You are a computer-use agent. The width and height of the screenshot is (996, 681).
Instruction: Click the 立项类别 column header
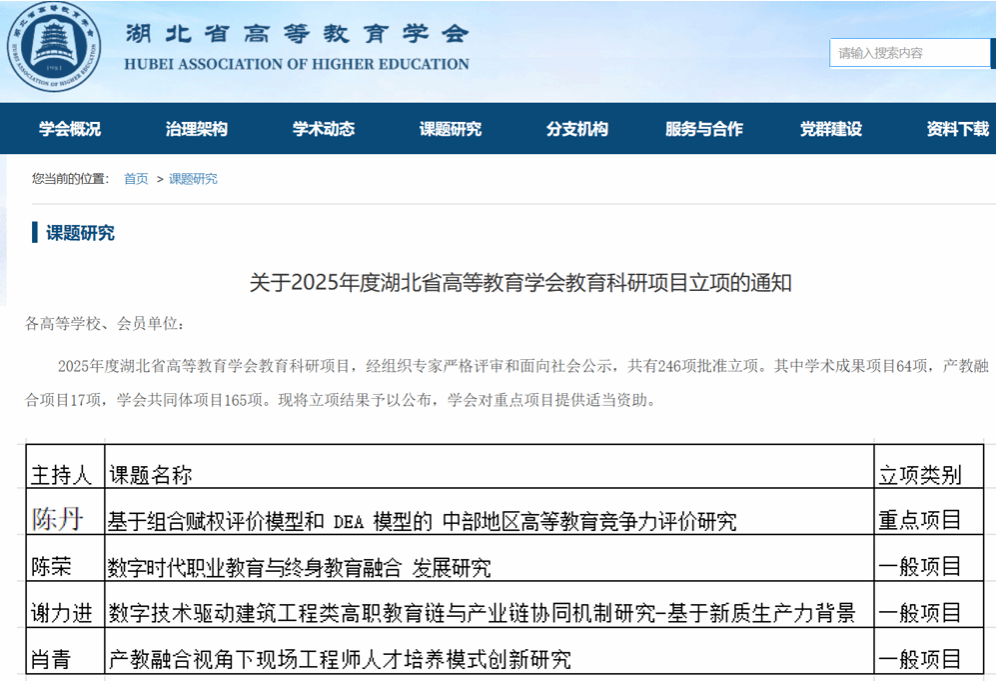(x=919, y=474)
